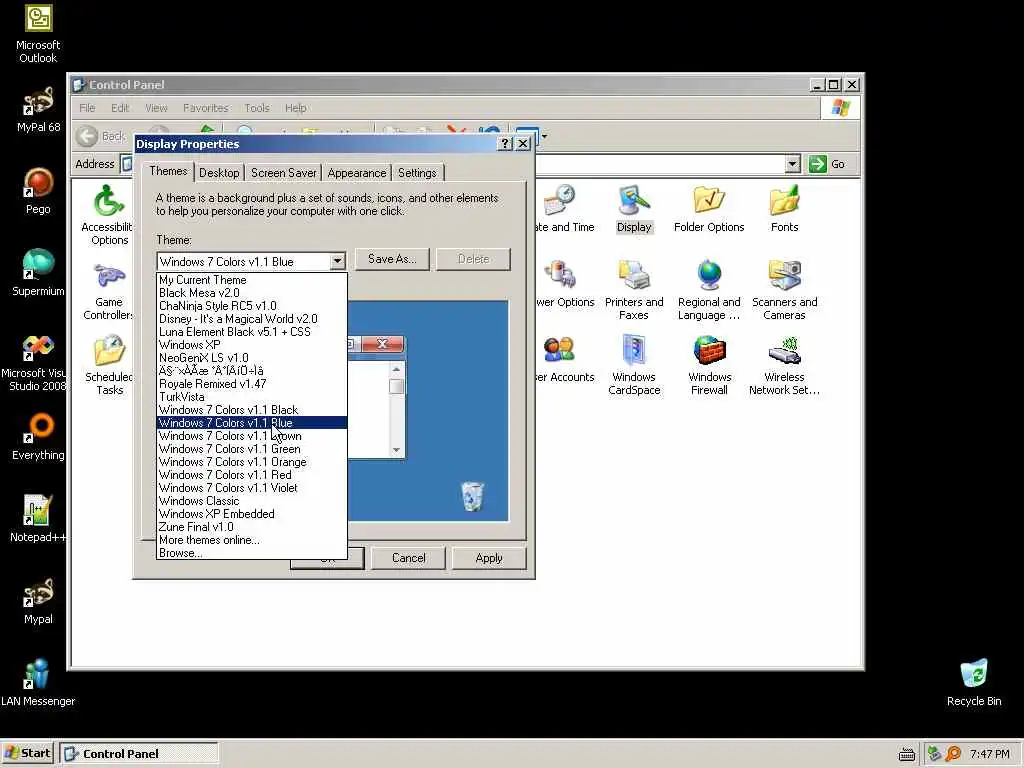
Task: Select Date and Time Control Panel icon
Action: pyautogui.click(x=563, y=209)
